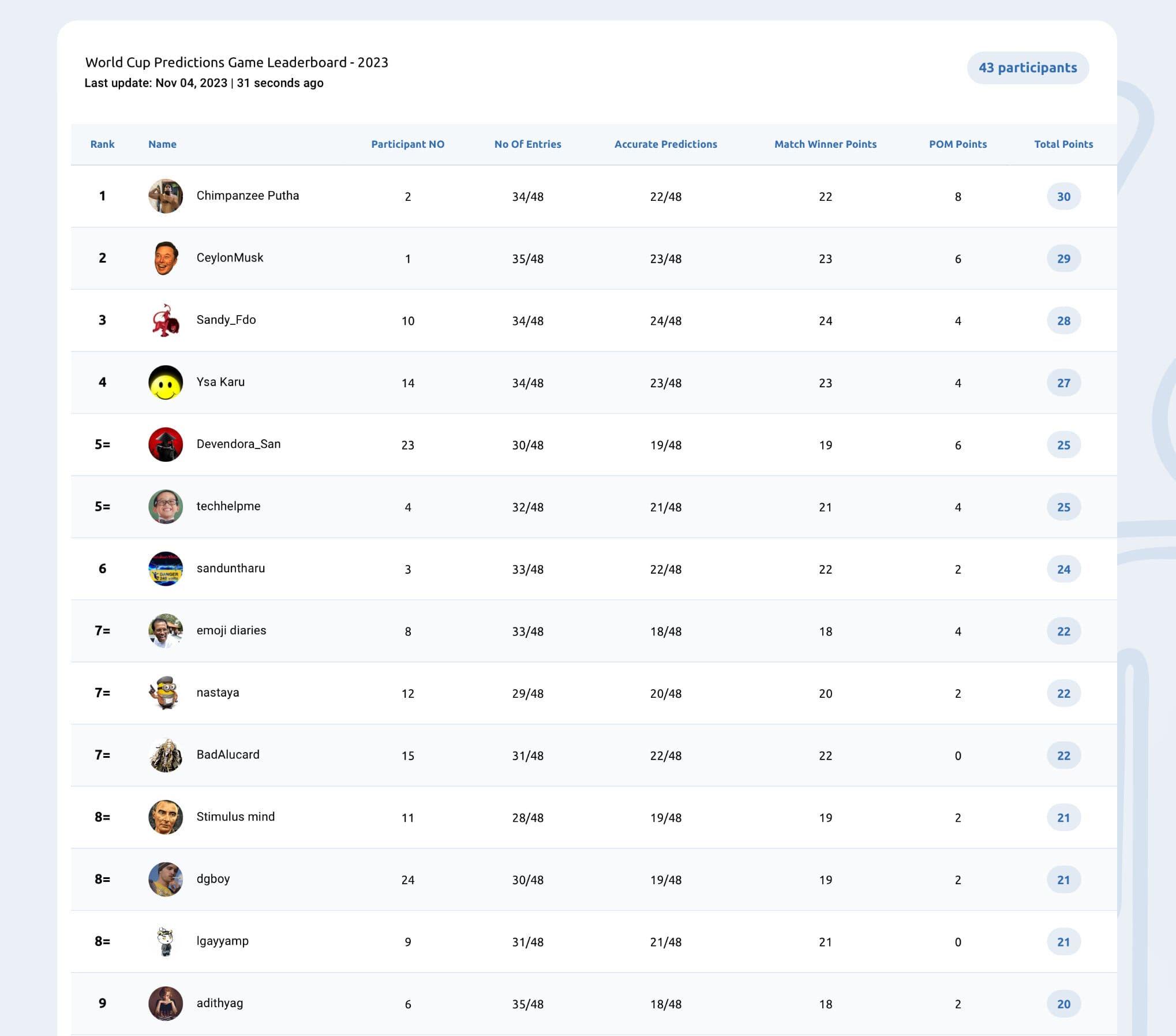This screenshot has width=1176, height=1036.
Task: Click sanduntharu's avatar thumbnail
Action: point(166,569)
